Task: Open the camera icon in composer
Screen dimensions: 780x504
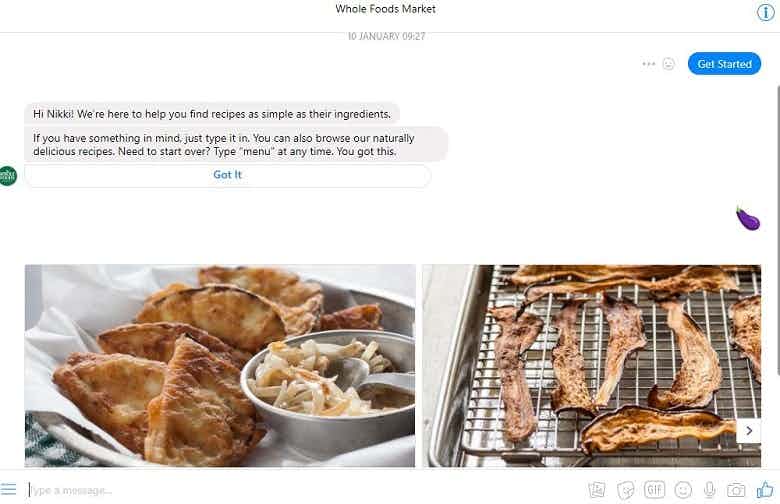Action: (x=736, y=490)
